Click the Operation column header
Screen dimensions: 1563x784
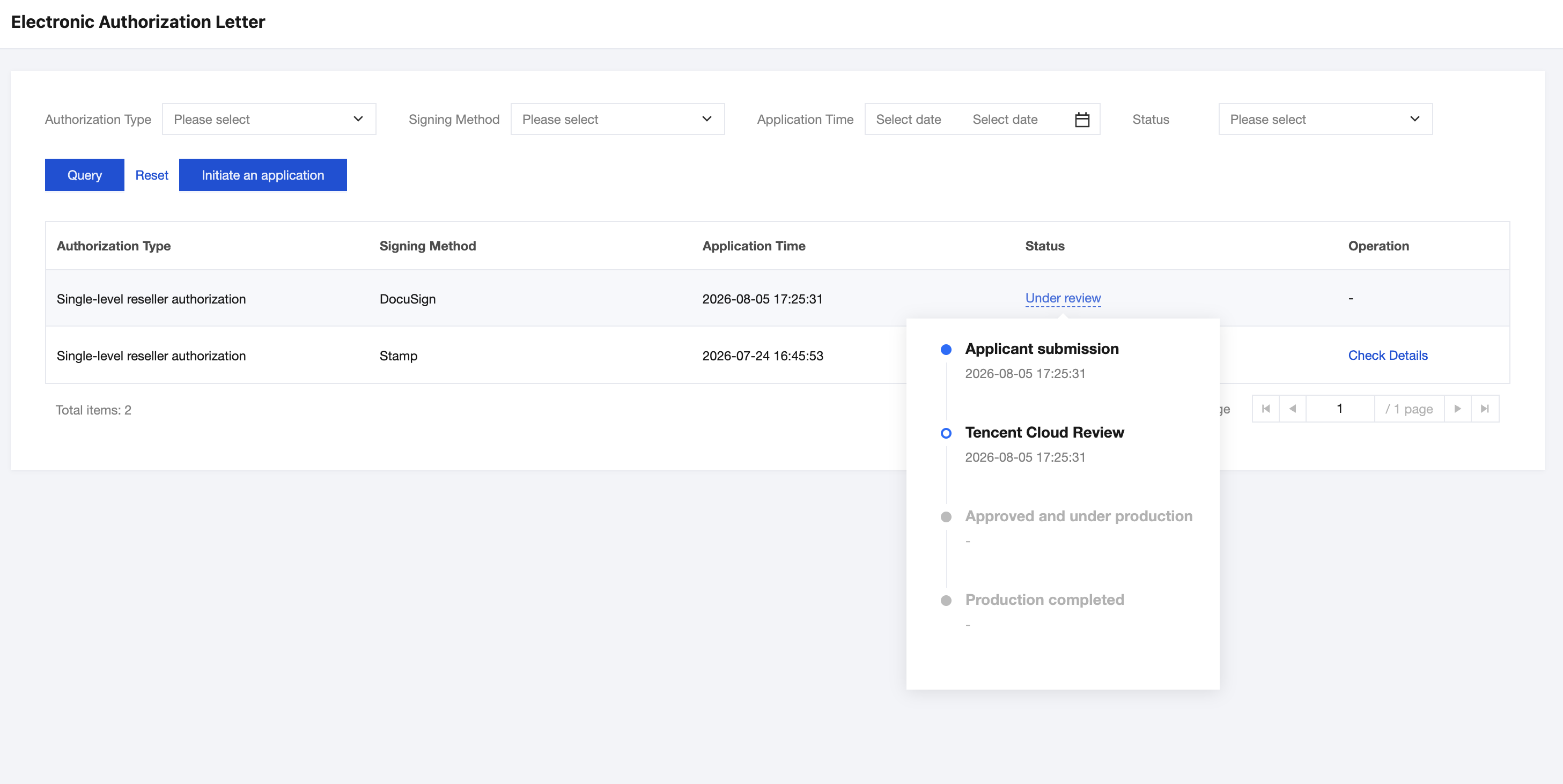[1378, 246]
